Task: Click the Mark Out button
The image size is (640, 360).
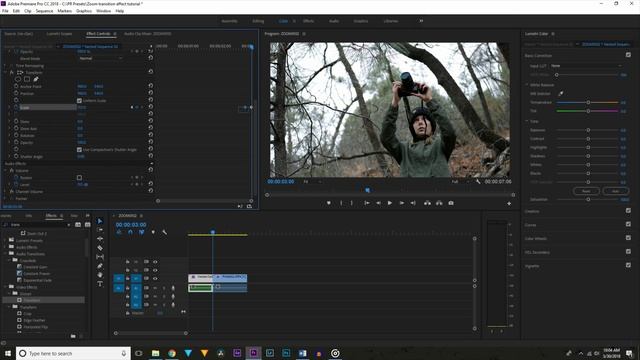Action: pyautogui.click(x=351, y=203)
